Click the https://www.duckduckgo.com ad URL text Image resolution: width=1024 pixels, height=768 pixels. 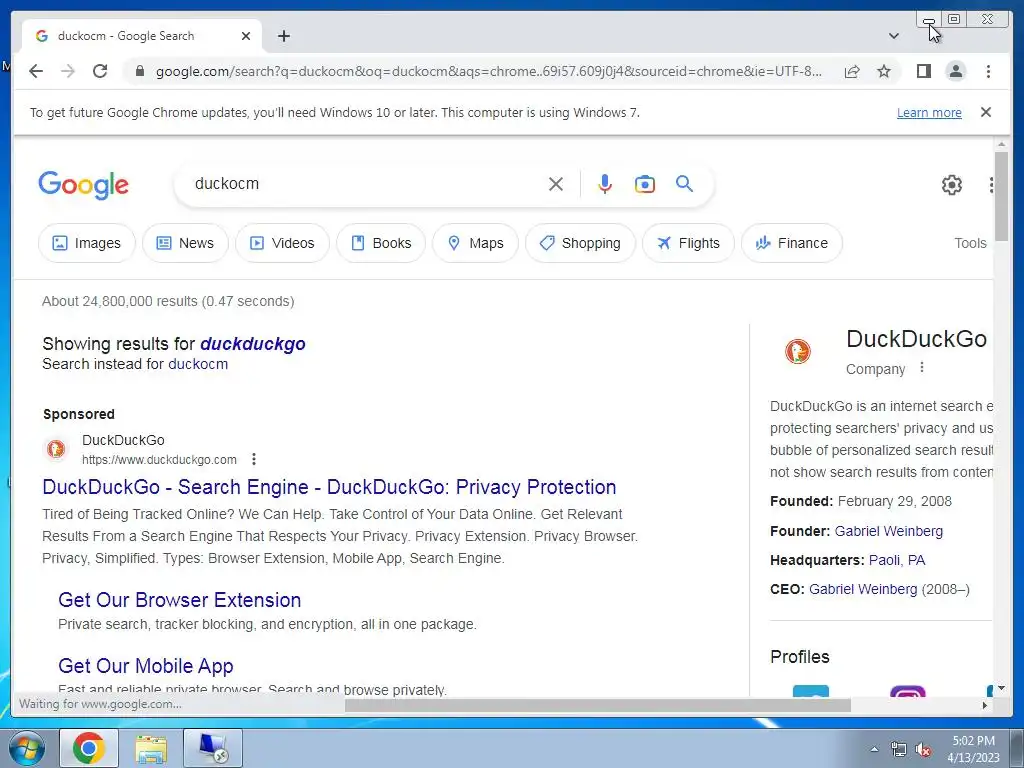pyautogui.click(x=159, y=460)
